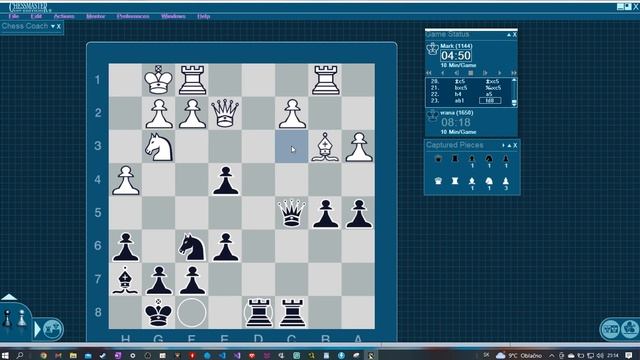Open the Actions menu
Viewport: 640px width, 360px height.
[x=64, y=16]
